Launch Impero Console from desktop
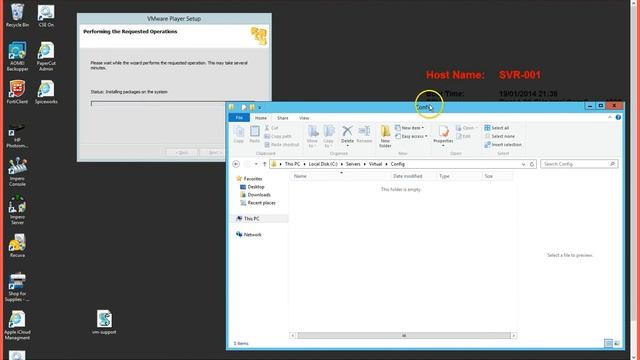The width and height of the screenshot is (640, 360). pyautogui.click(x=17, y=171)
